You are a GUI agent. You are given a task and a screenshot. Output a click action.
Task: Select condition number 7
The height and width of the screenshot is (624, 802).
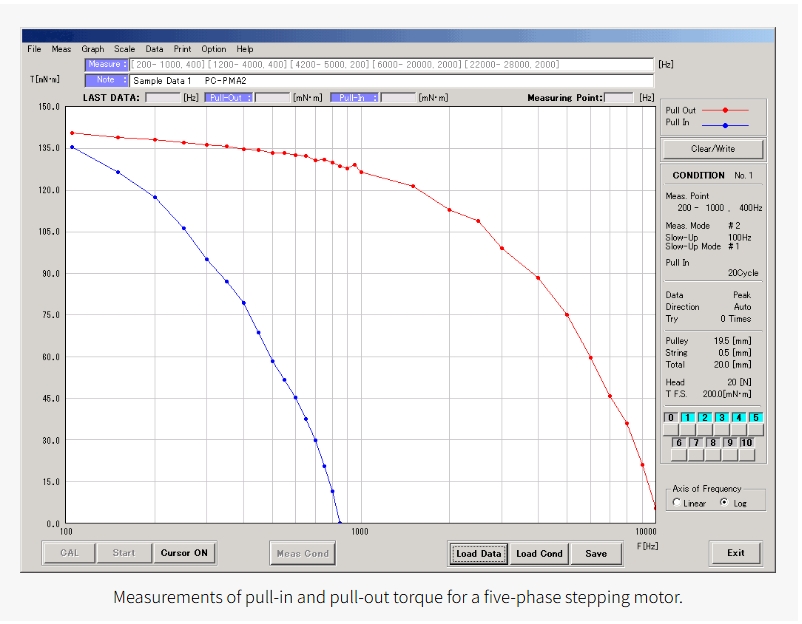[x=696, y=442]
